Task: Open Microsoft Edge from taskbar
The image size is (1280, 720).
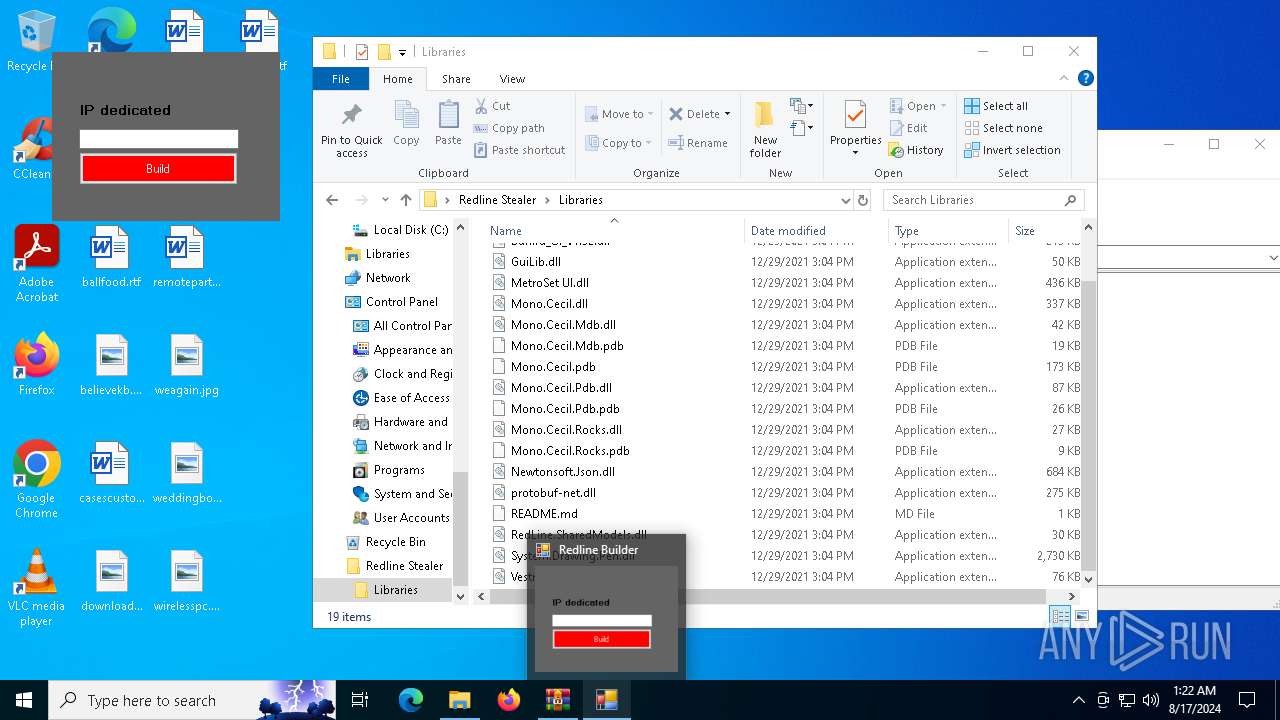Action: 411,700
